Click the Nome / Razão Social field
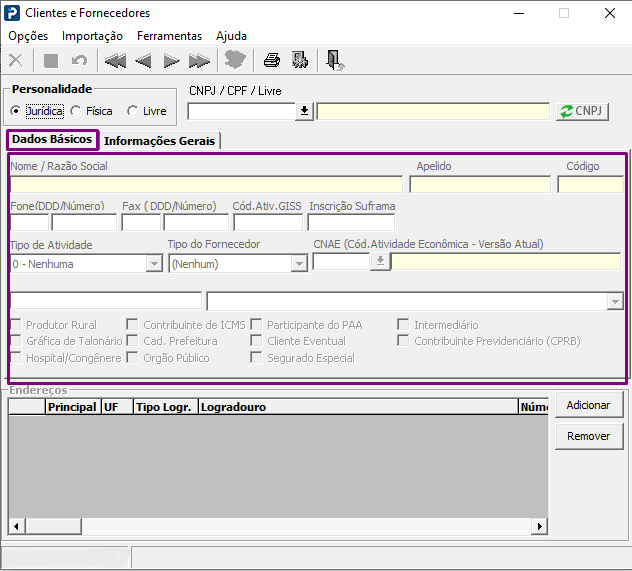Screen dimensions: 632x571 [x=206, y=185]
